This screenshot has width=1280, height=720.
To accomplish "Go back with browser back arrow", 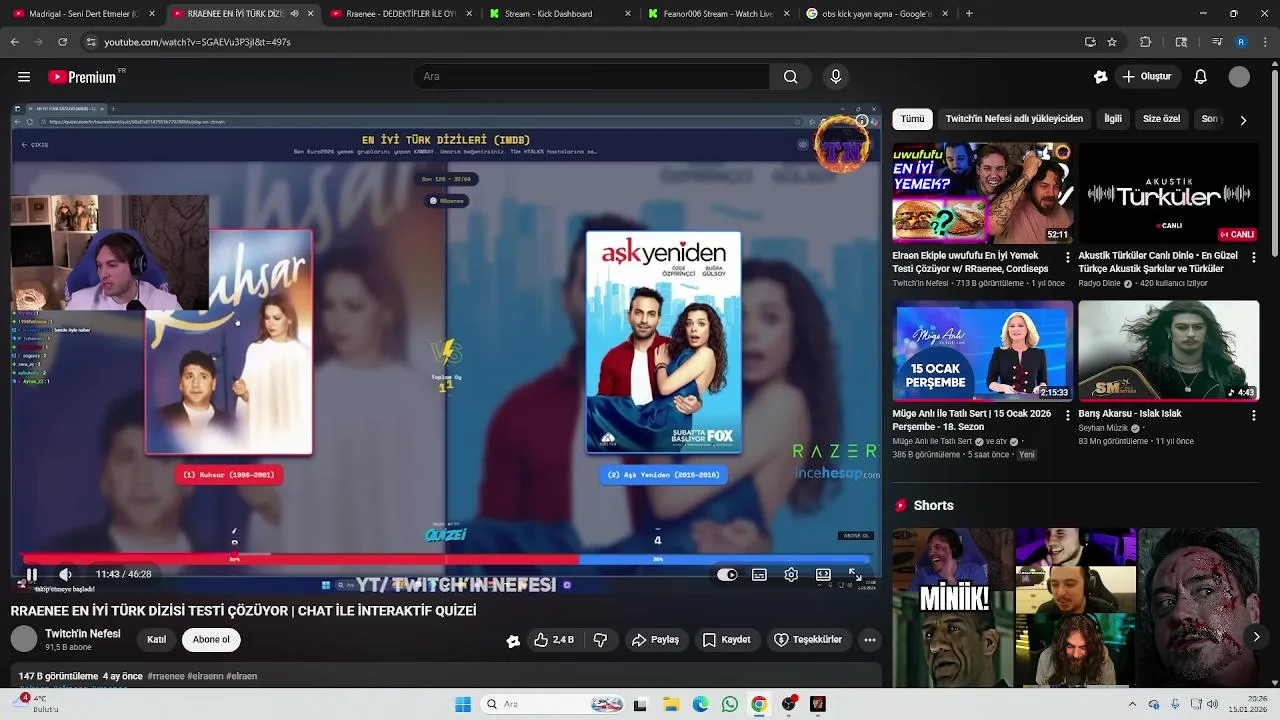I will click(14, 42).
